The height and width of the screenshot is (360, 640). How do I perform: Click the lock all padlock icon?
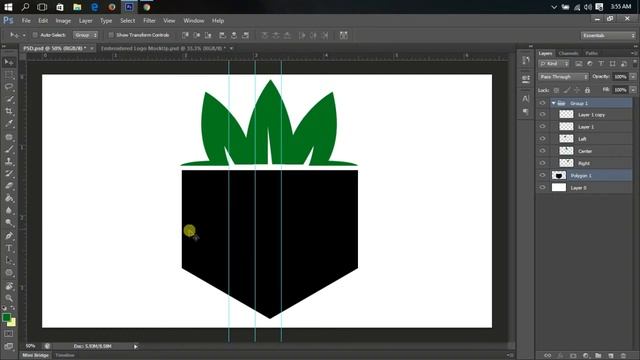(x=587, y=90)
